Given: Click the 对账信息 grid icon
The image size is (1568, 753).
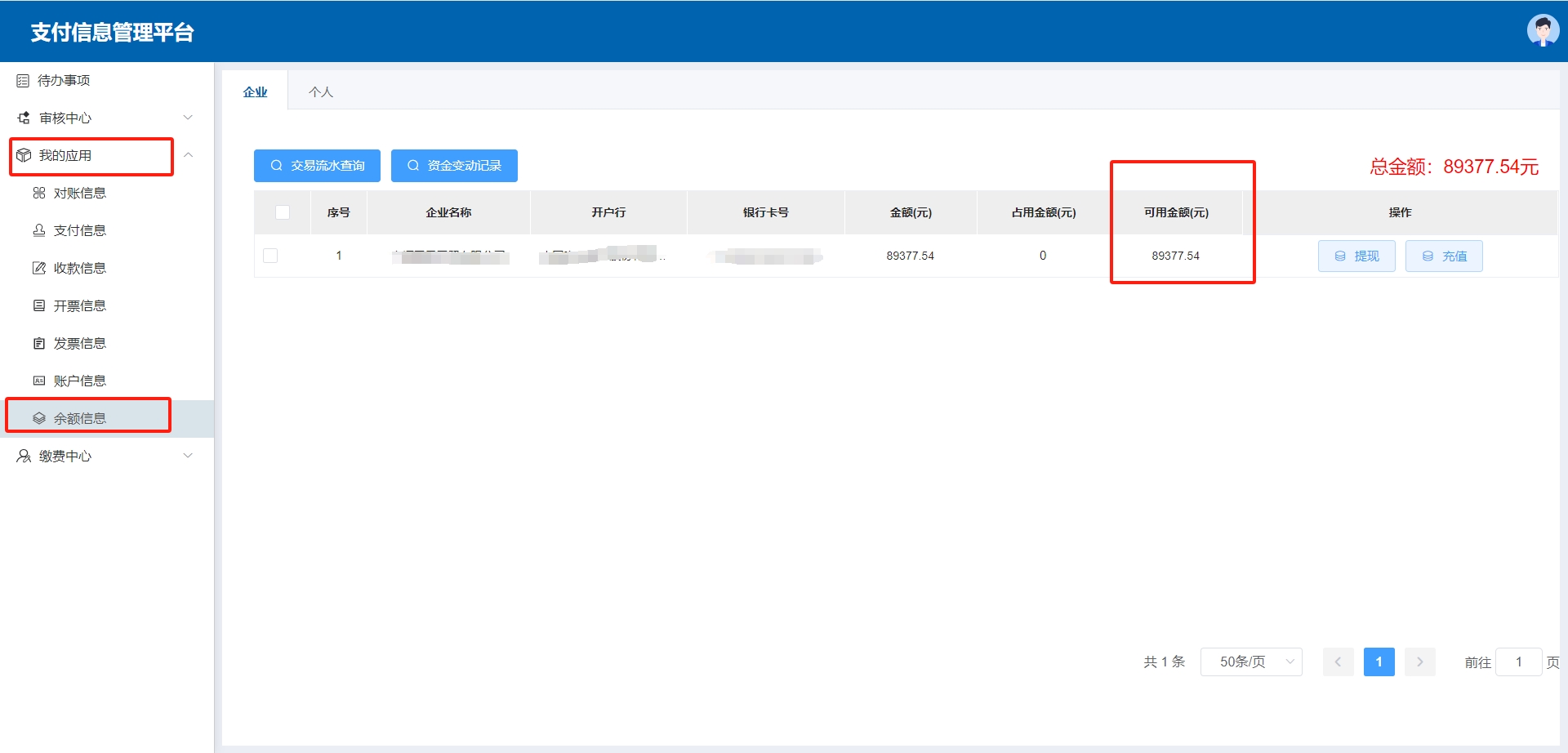Looking at the screenshot, I should click(38, 194).
